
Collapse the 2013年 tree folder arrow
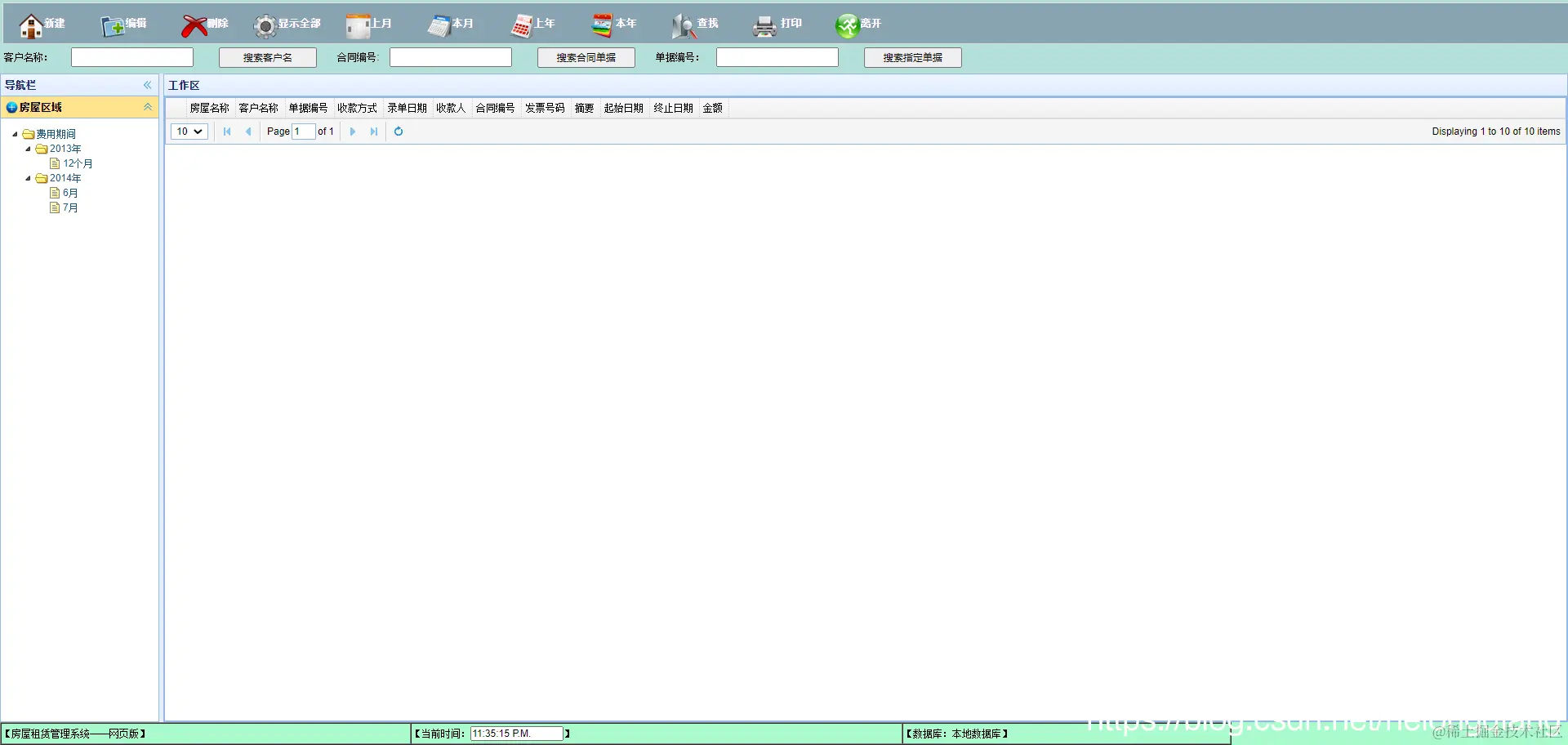click(x=28, y=149)
